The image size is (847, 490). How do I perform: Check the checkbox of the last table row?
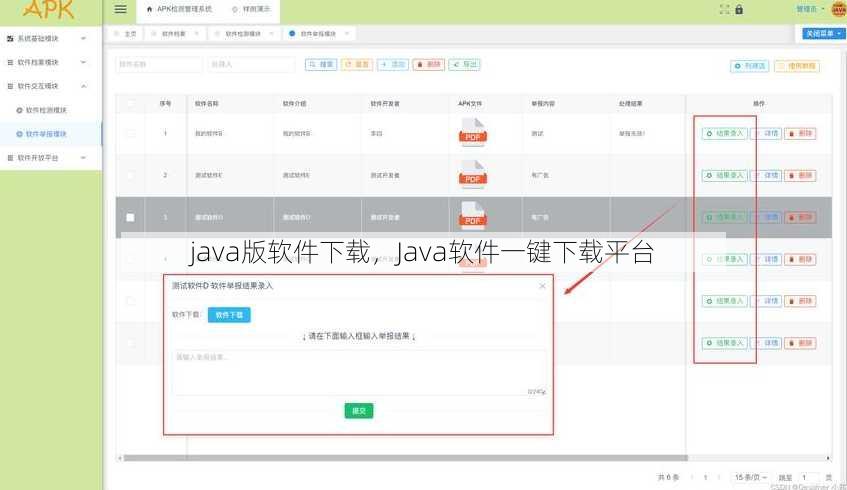click(130, 343)
